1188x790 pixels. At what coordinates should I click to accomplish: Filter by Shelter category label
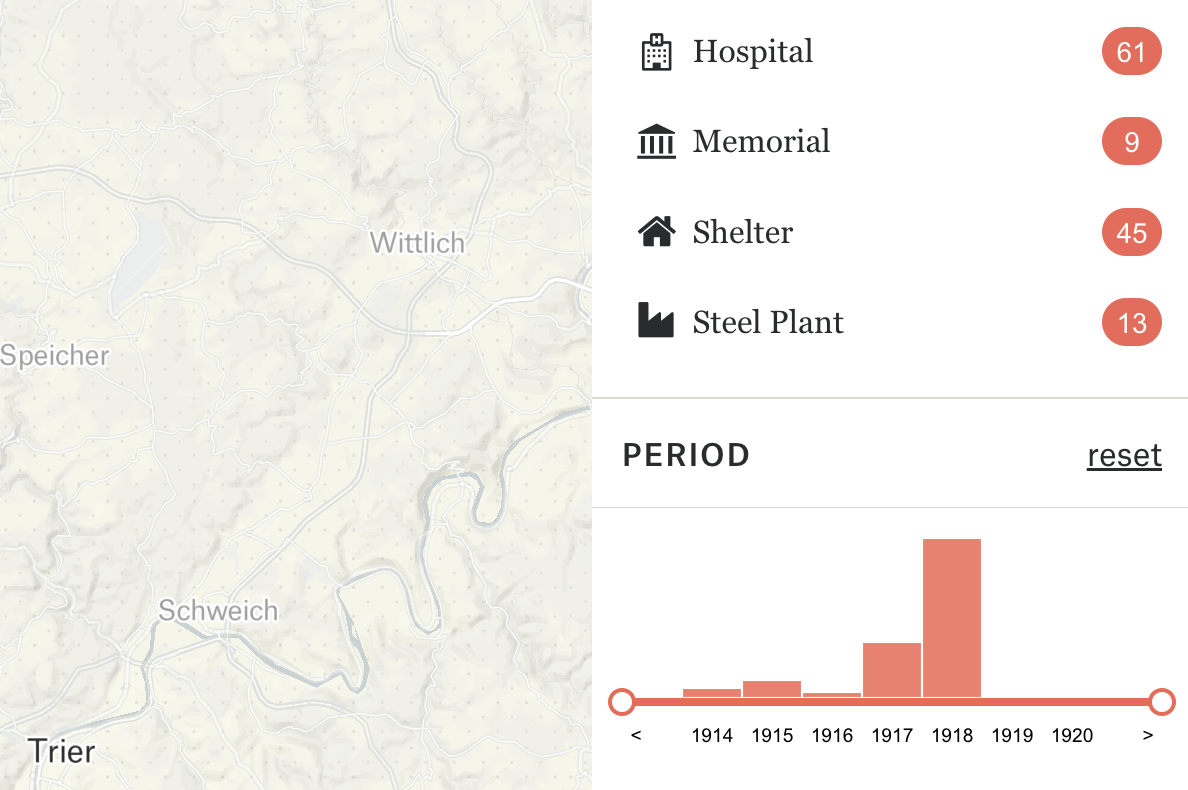tap(742, 233)
